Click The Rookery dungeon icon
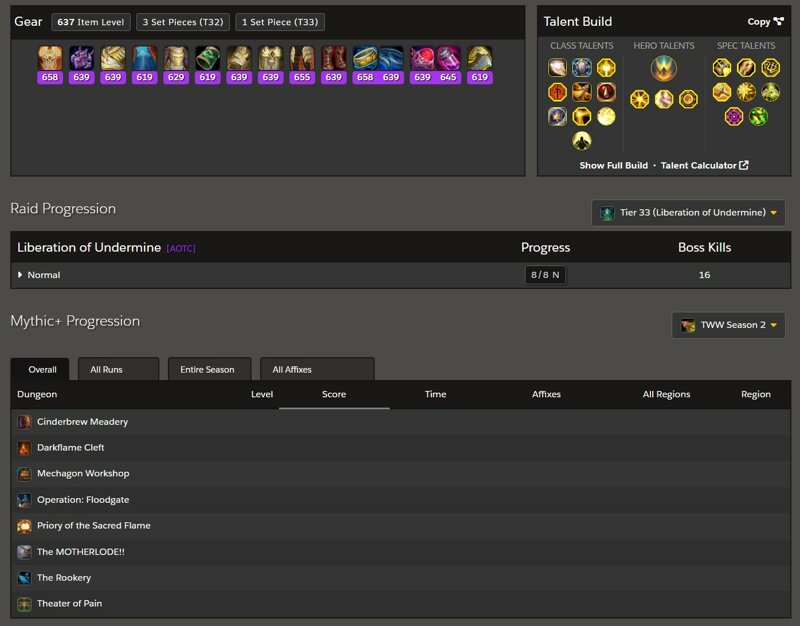Screen dimensions: 800x626 click(x=24, y=578)
